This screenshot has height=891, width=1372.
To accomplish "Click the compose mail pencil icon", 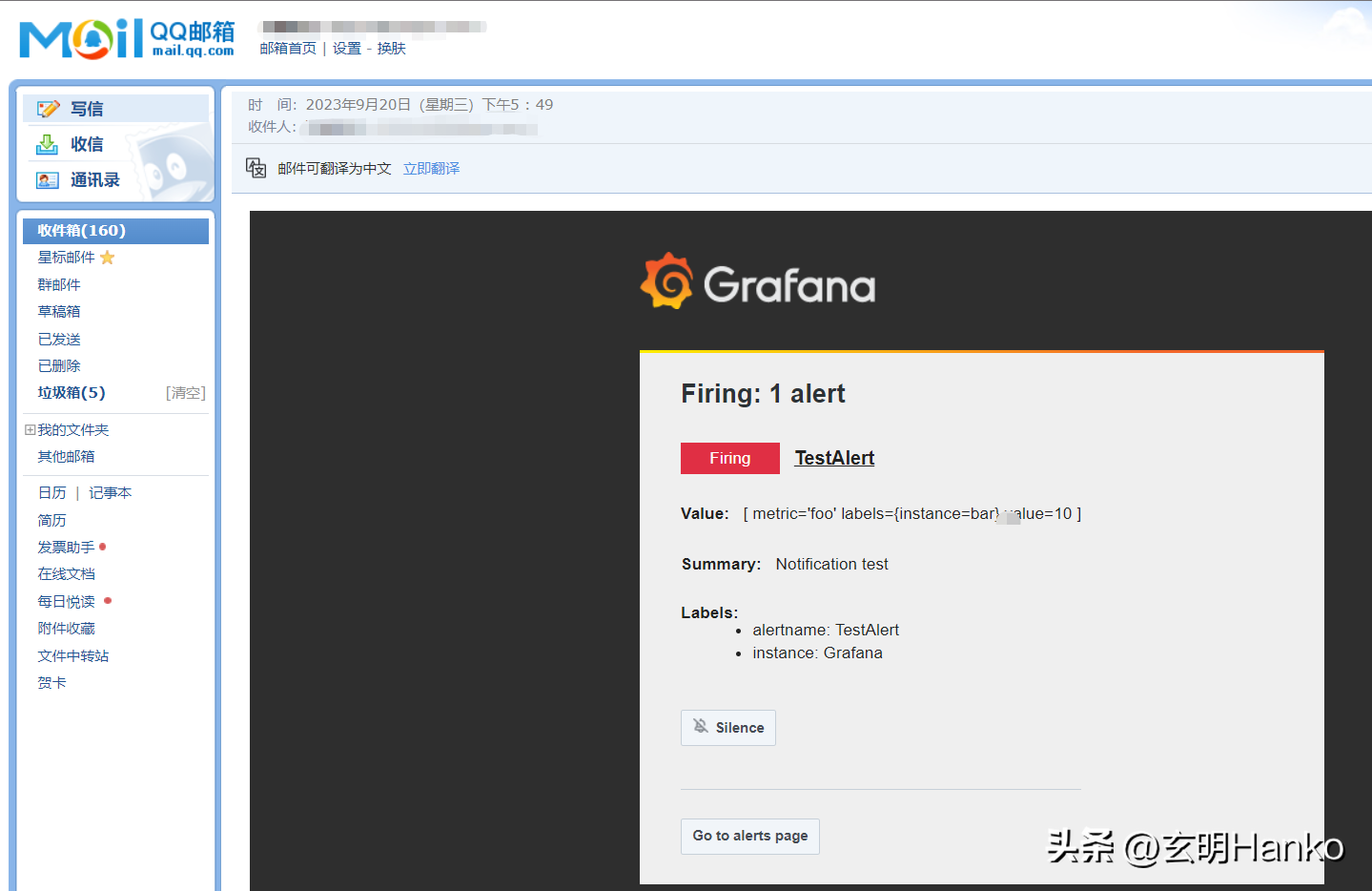I will (x=48, y=109).
